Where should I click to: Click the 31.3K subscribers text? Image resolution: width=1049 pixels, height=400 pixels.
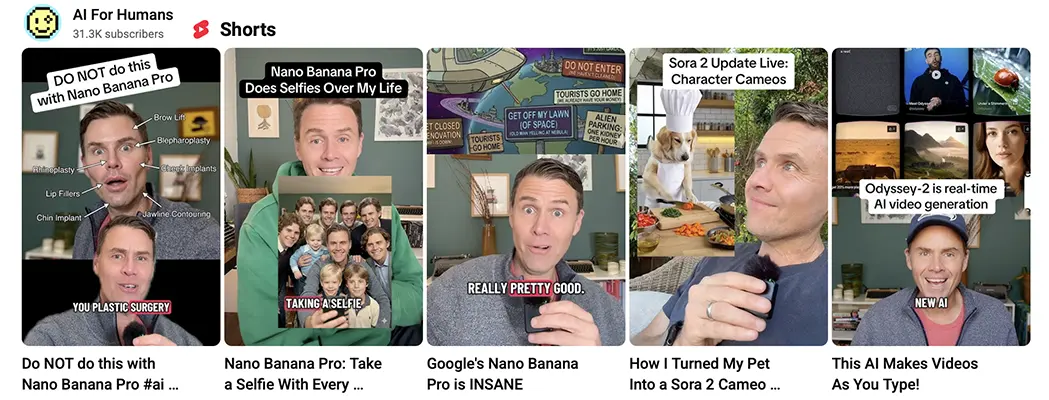coord(118,33)
